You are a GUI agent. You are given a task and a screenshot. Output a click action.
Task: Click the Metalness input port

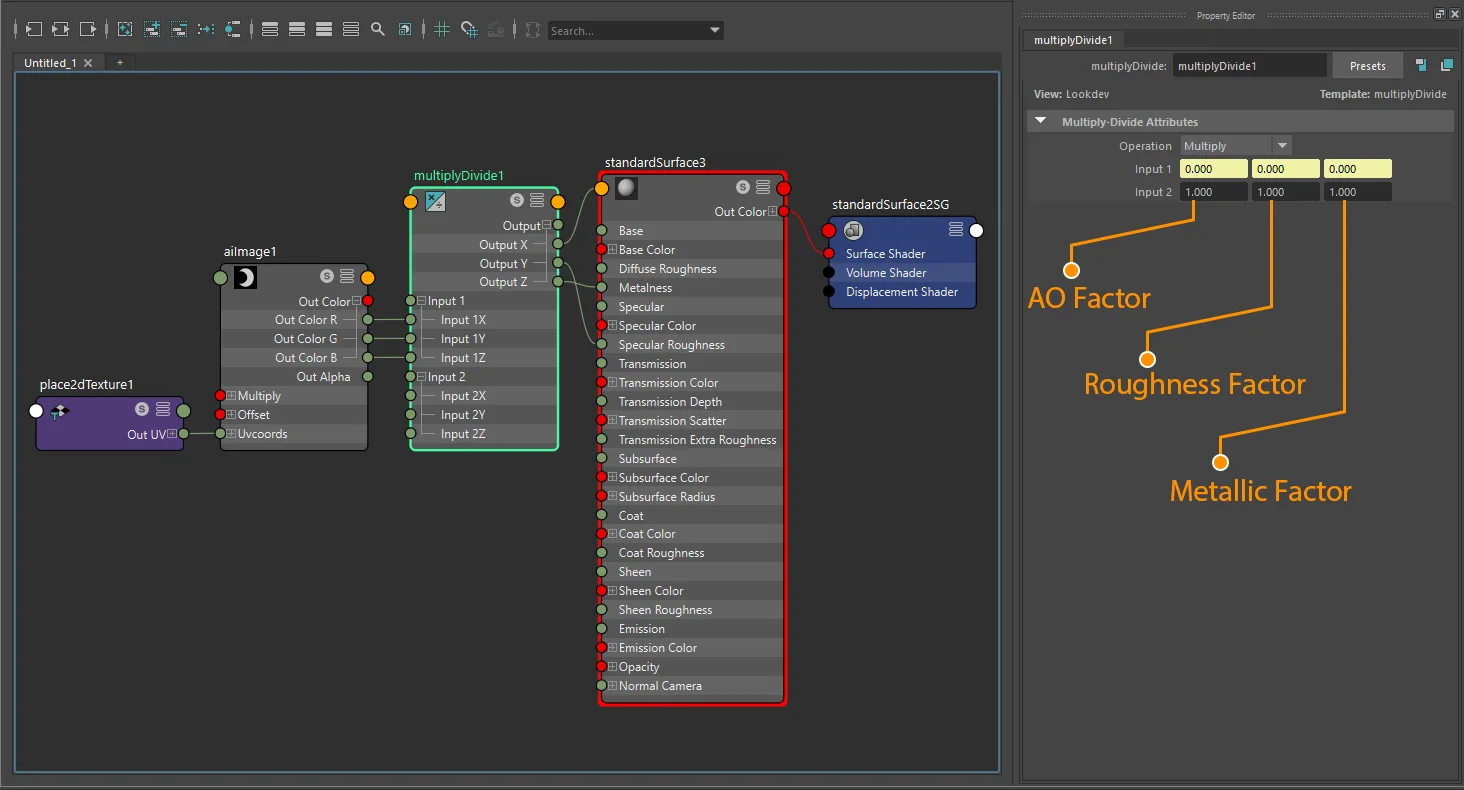(602, 288)
